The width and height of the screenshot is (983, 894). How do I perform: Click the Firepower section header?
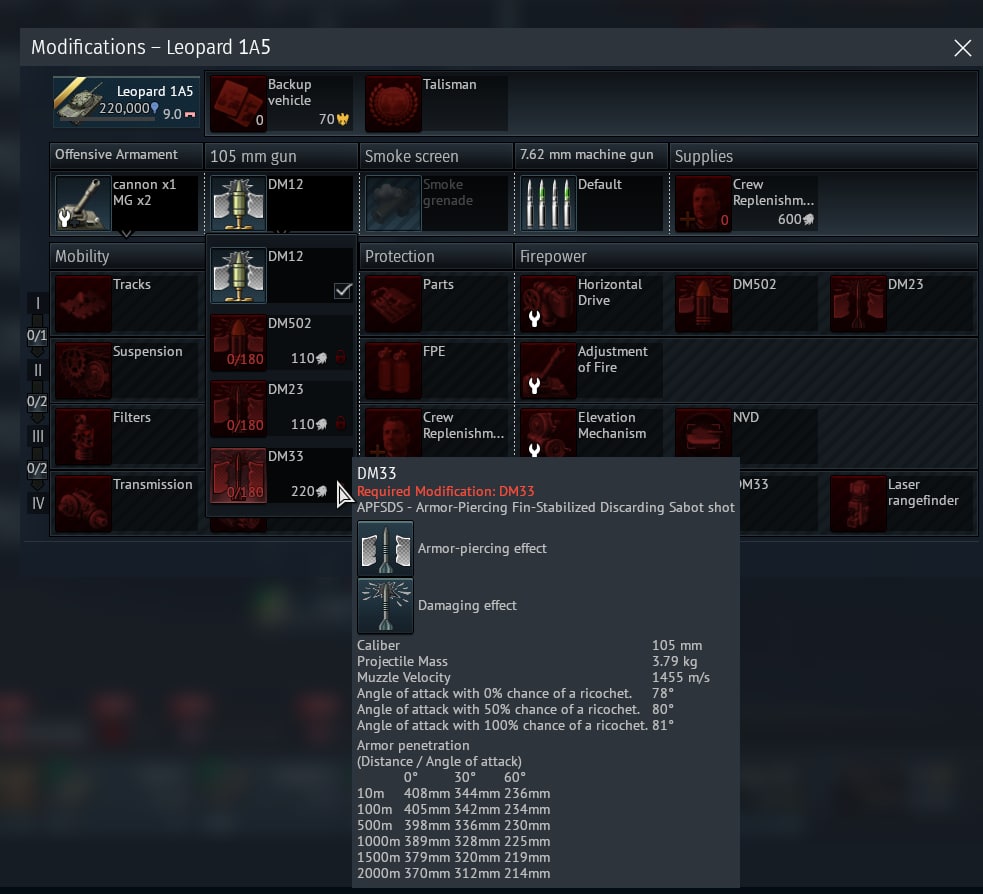746,256
